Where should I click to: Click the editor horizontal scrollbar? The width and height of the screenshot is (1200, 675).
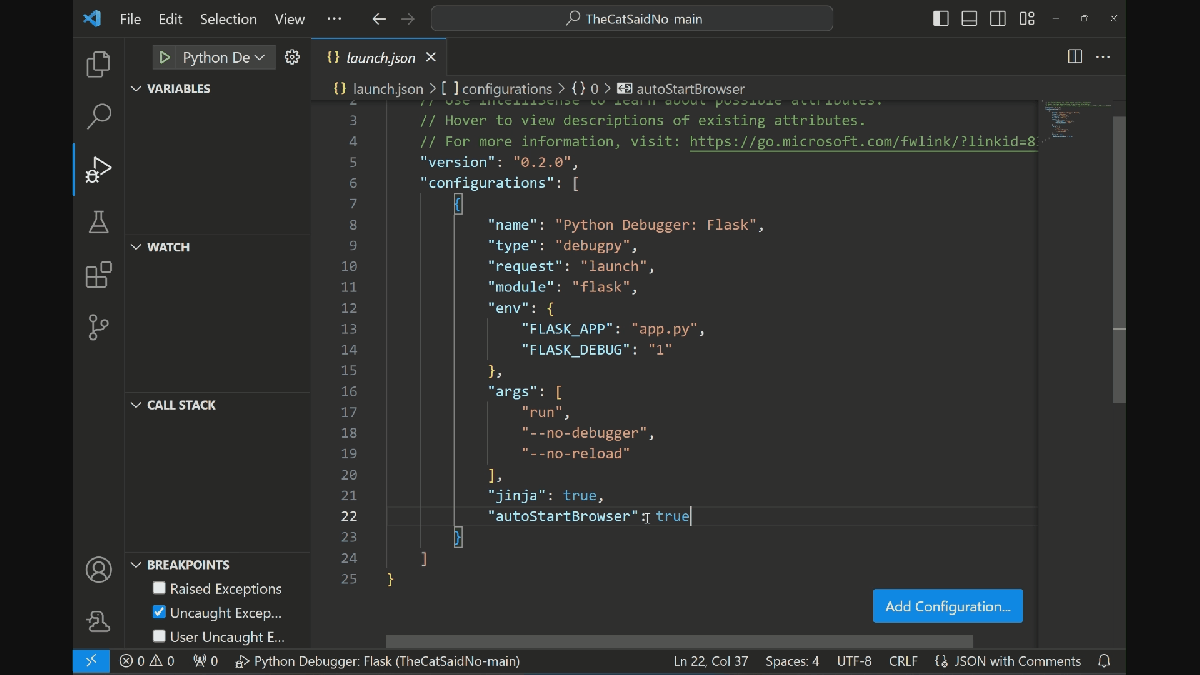pyautogui.click(x=679, y=641)
